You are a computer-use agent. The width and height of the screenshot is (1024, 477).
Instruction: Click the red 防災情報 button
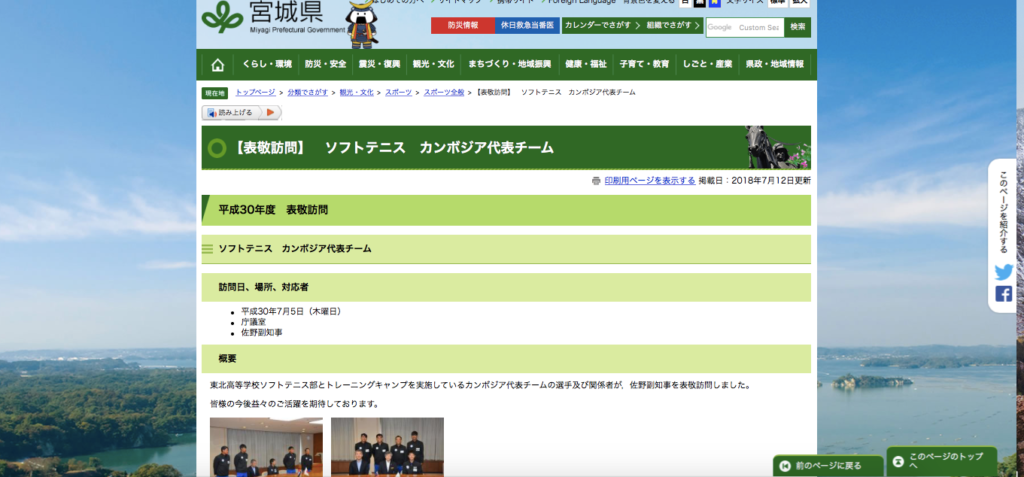click(x=462, y=25)
